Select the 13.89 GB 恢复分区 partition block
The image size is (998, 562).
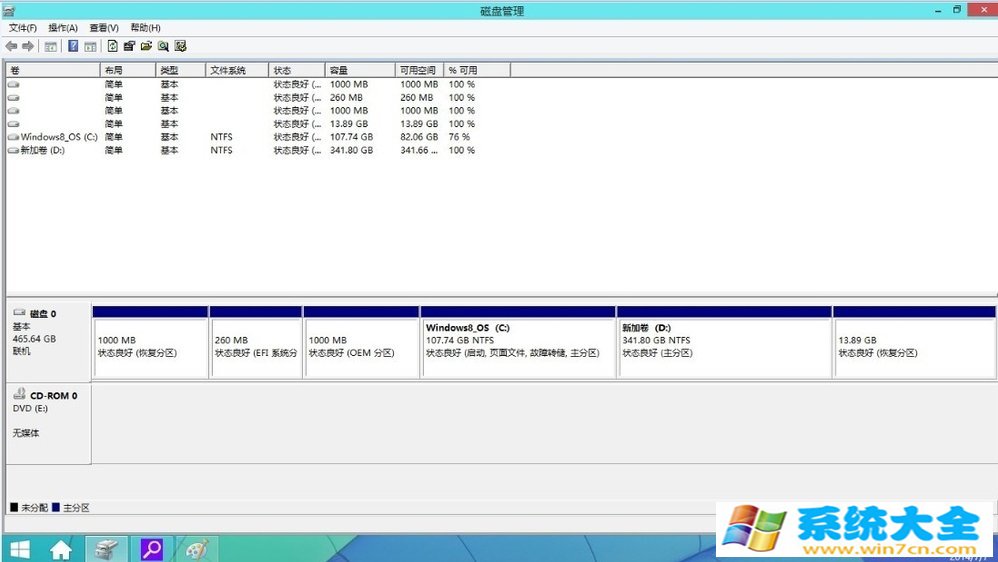(914, 342)
